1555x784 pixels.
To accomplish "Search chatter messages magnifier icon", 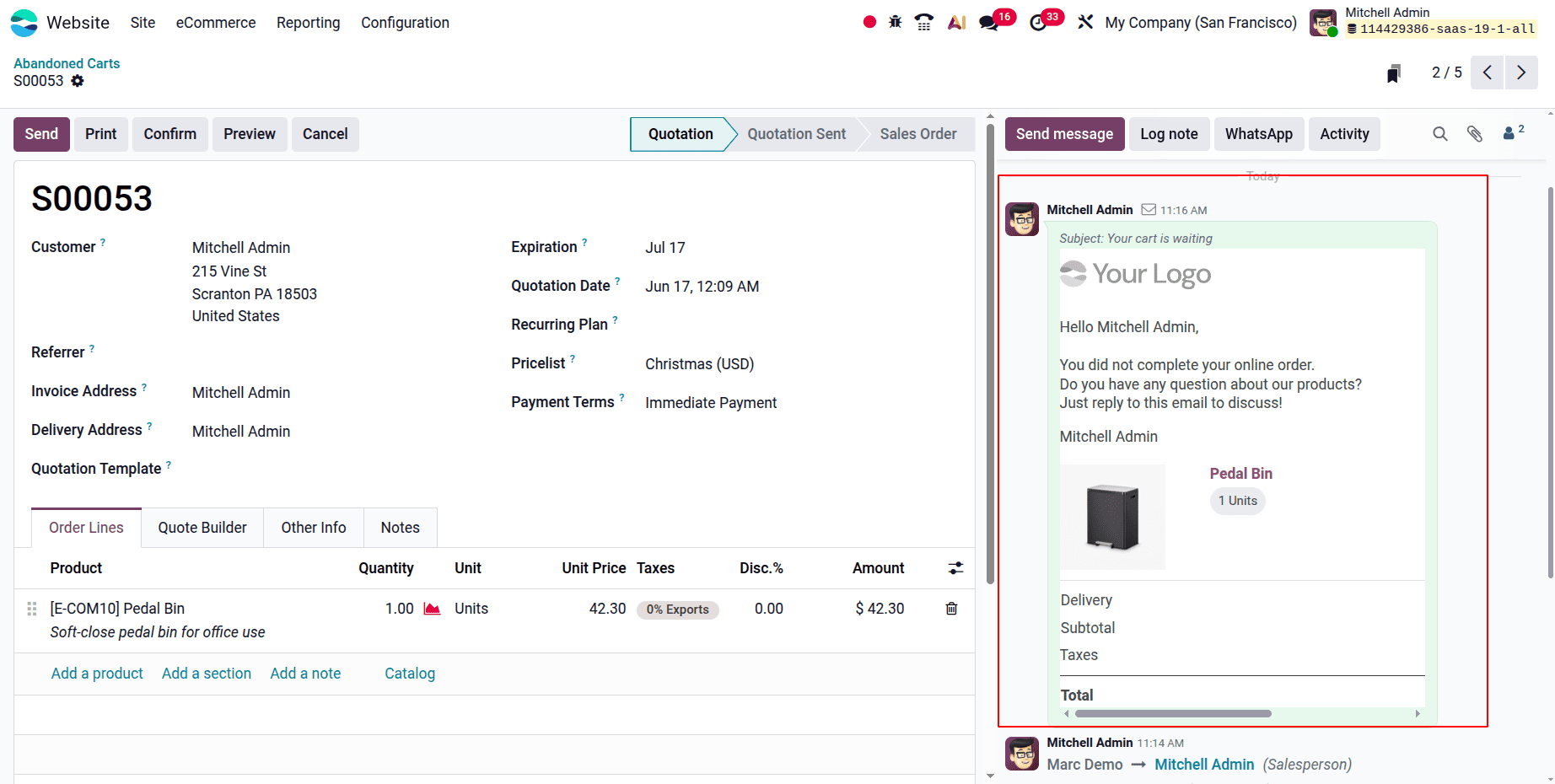I will coord(1440,134).
